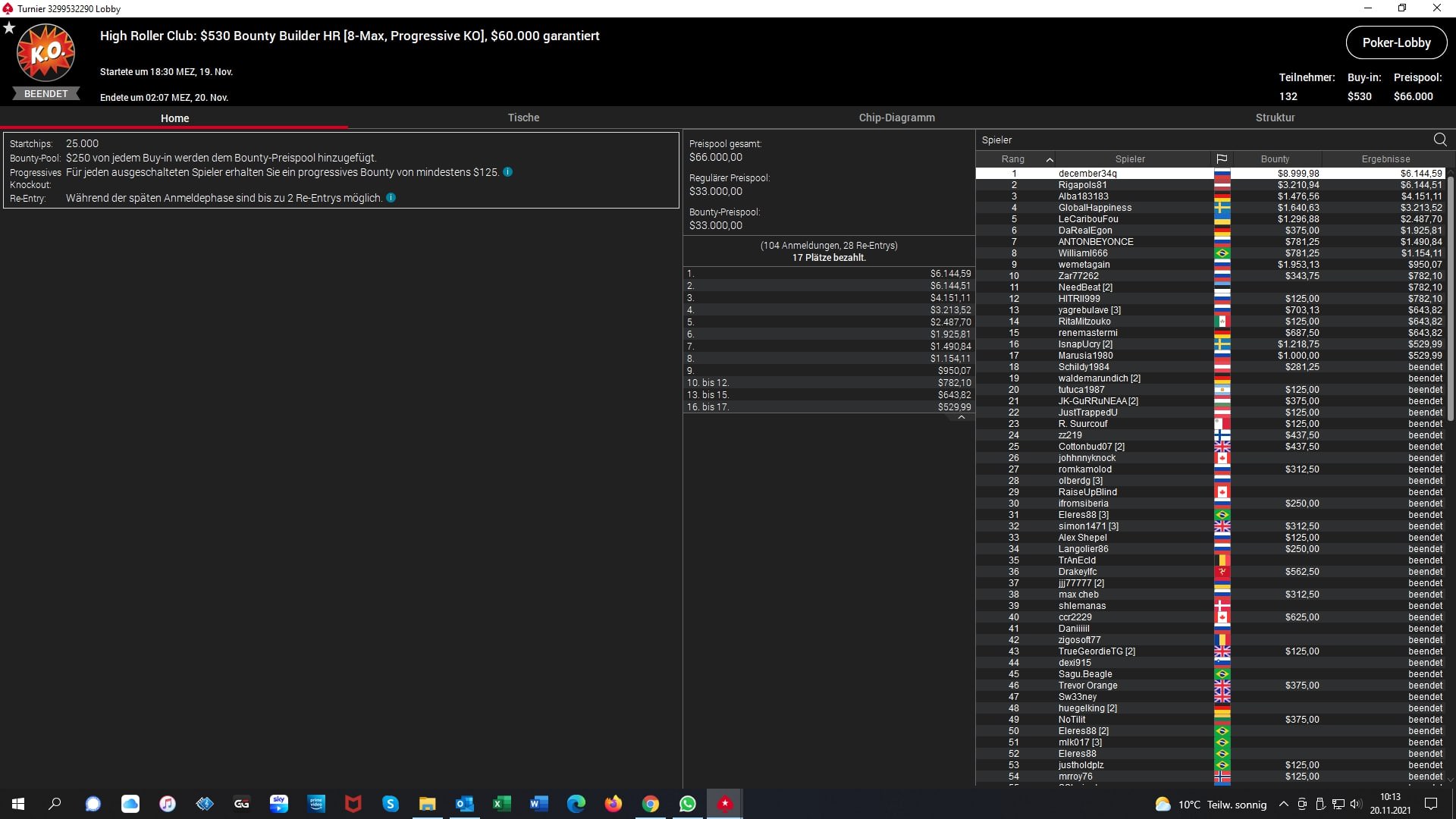
Task: Click the PokerStars taskbar icon
Action: 725,804
